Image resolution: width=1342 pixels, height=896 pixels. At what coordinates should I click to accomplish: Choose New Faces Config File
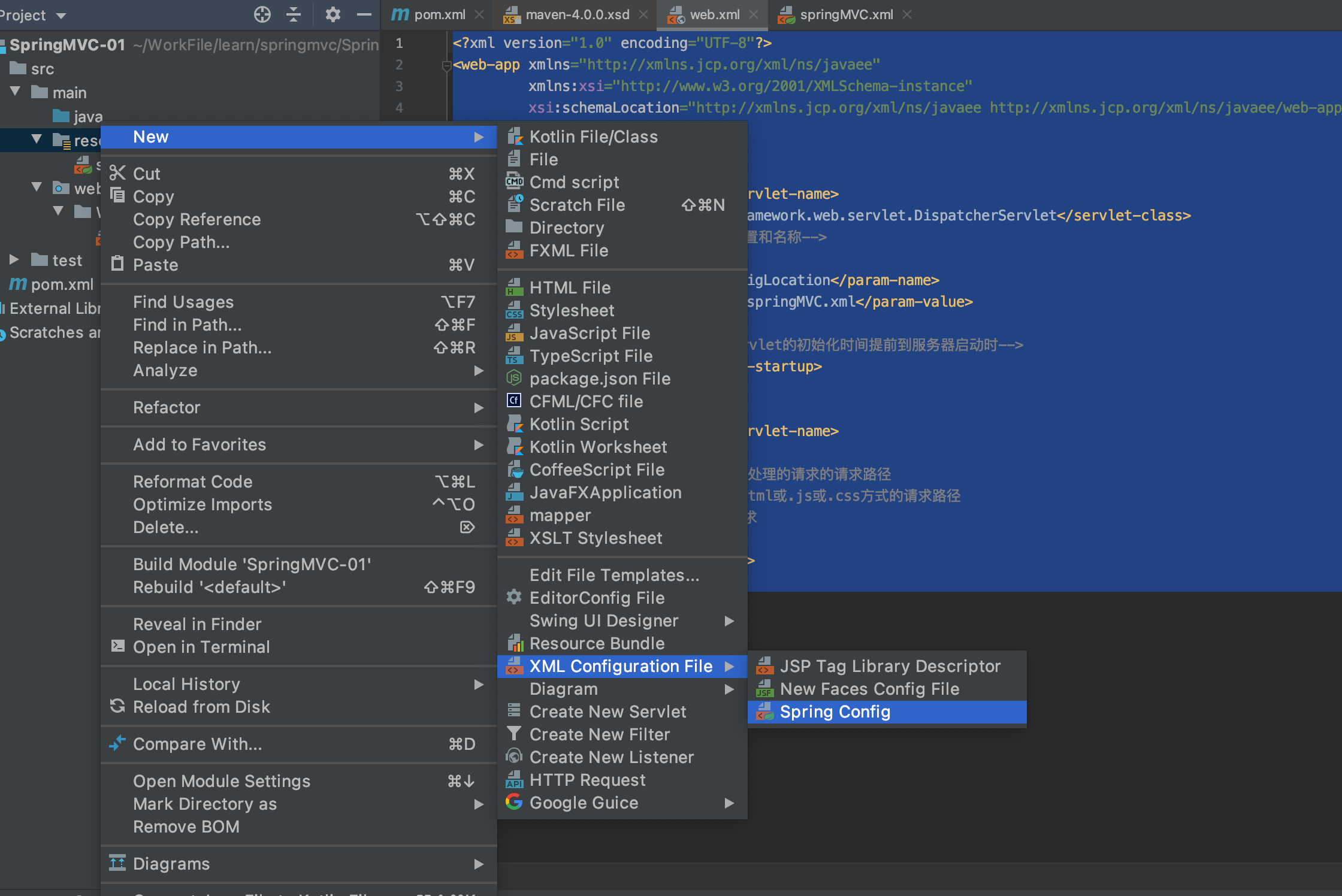point(869,689)
